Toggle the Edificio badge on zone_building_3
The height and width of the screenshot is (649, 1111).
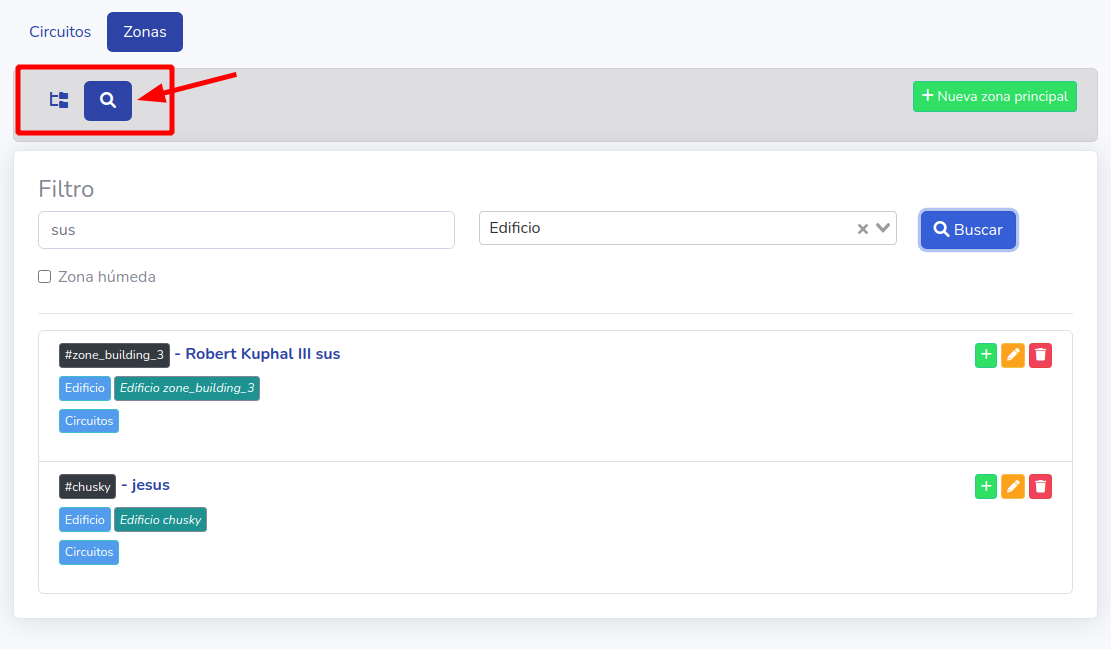(84, 388)
